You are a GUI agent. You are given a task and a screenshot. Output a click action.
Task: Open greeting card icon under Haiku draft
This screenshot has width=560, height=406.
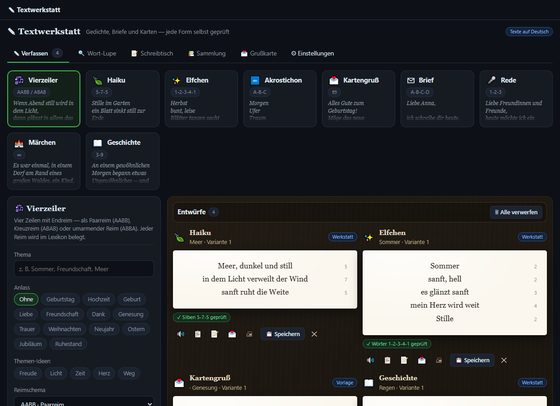232,334
